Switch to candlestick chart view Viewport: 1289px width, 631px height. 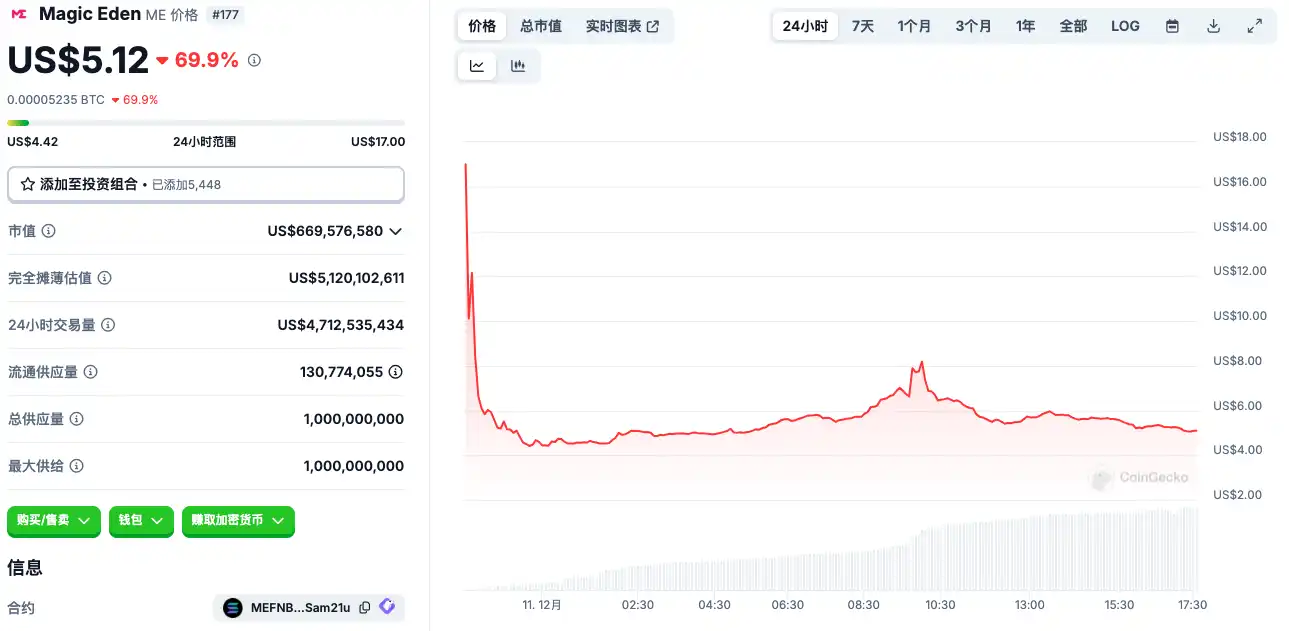pyautogui.click(x=518, y=66)
